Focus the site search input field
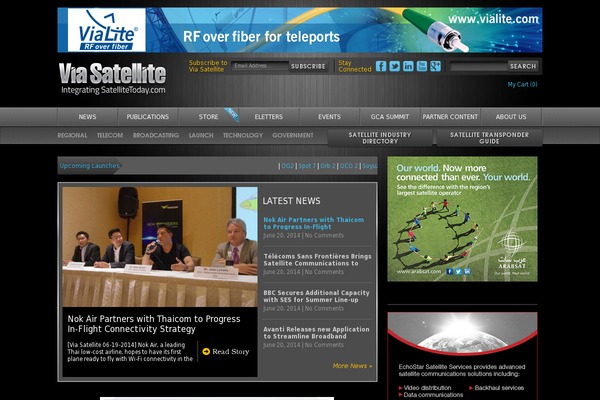Viewport: 600px width, 400px height. (x=479, y=66)
